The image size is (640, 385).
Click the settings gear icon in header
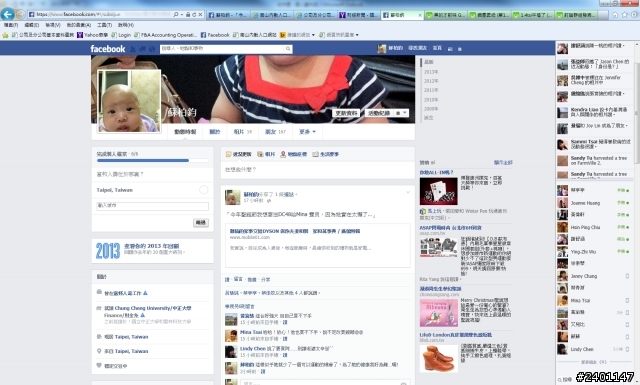pos(460,49)
